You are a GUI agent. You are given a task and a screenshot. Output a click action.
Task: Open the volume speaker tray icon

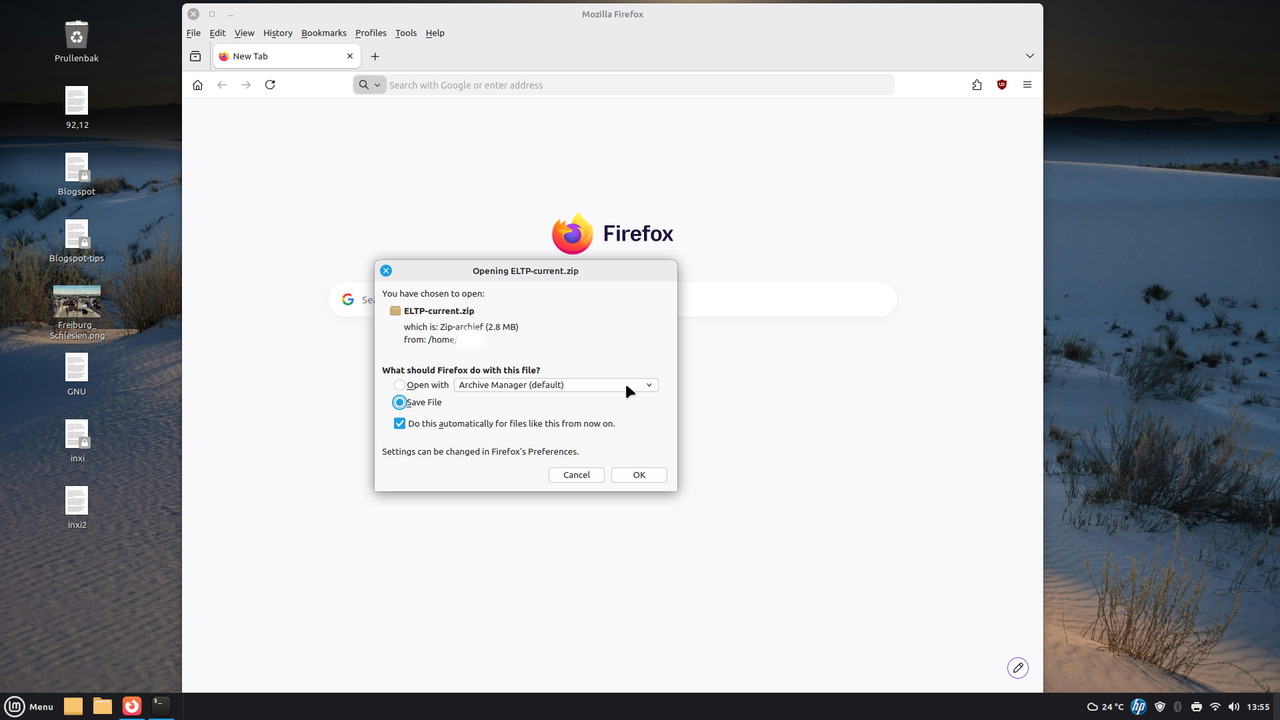(x=1233, y=707)
